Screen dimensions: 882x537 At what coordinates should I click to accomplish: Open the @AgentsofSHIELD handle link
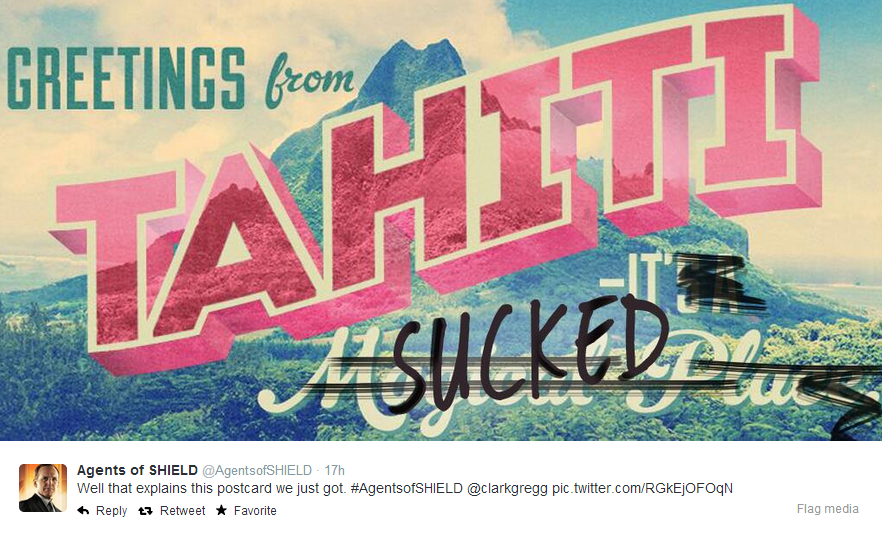tap(256, 470)
